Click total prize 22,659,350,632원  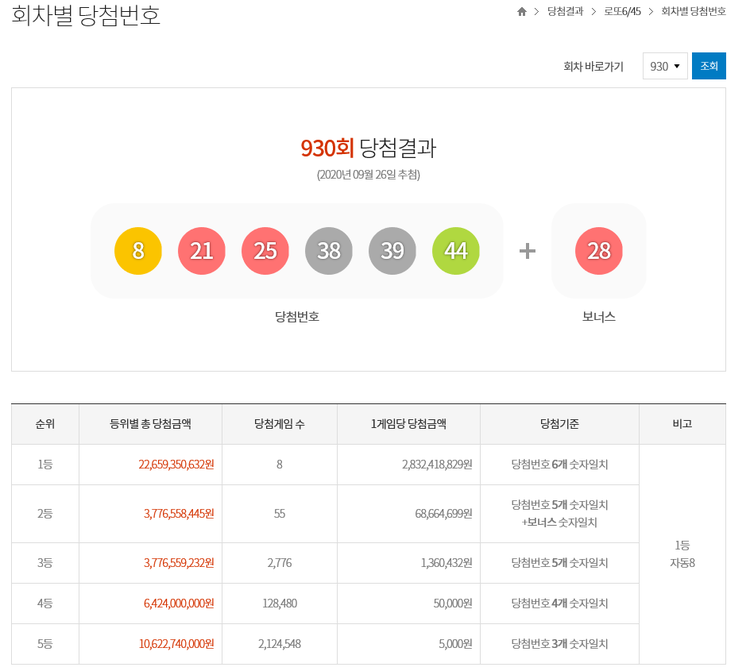(176, 464)
